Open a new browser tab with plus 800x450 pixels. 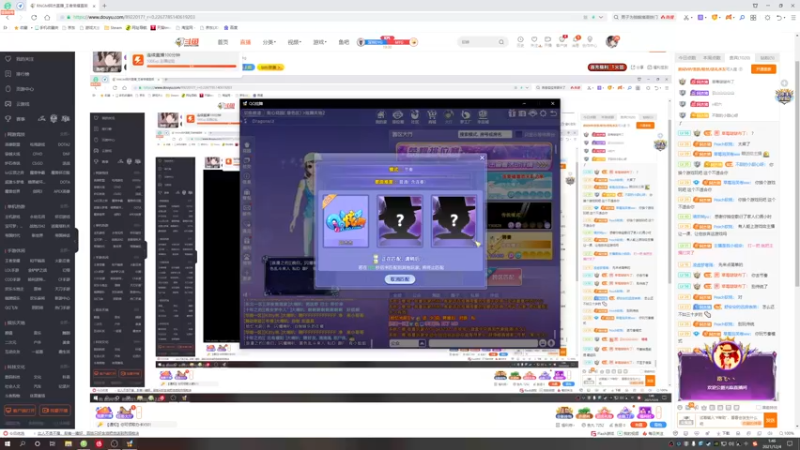(x=104, y=6)
